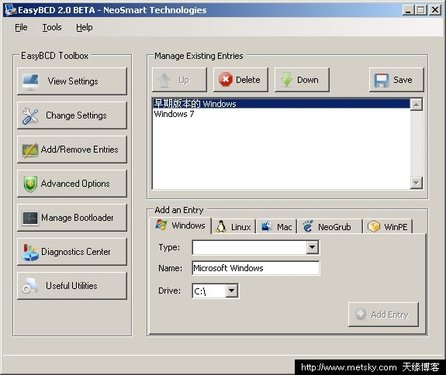The width and height of the screenshot is (446, 375).
Task: Switch to the Linux tab label
Action: tap(241, 227)
